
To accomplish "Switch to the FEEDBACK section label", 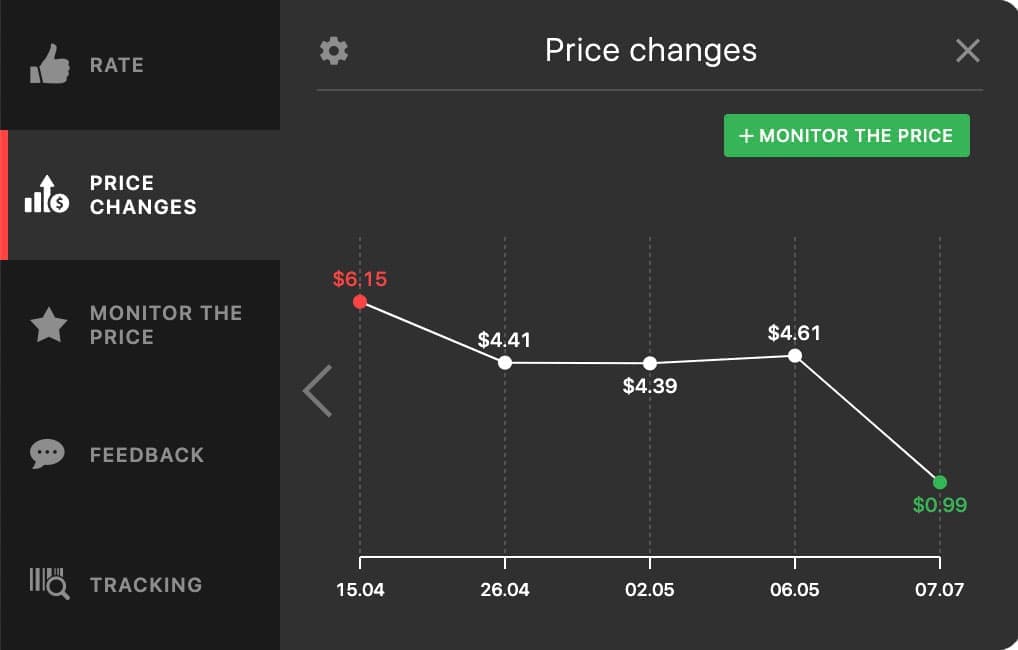I will [147, 455].
